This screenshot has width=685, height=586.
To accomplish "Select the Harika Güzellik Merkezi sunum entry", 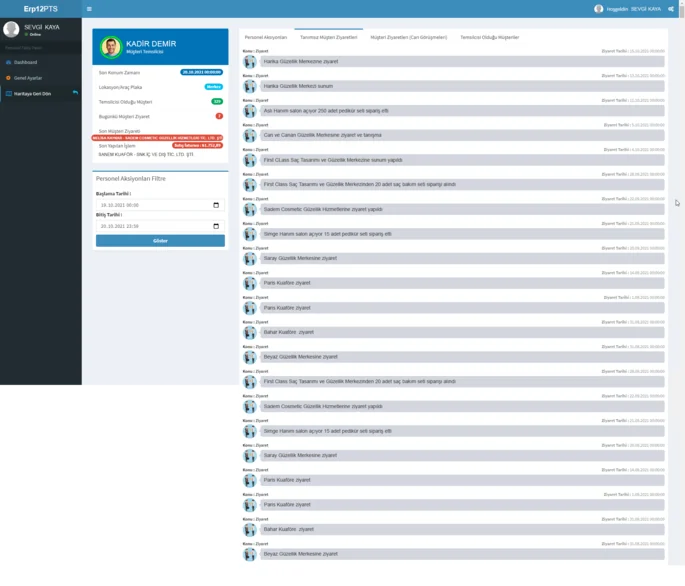I will point(462,86).
